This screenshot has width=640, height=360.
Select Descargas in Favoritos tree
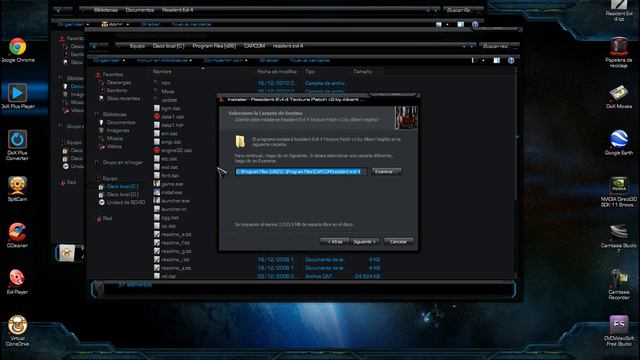[x=119, y=83]
